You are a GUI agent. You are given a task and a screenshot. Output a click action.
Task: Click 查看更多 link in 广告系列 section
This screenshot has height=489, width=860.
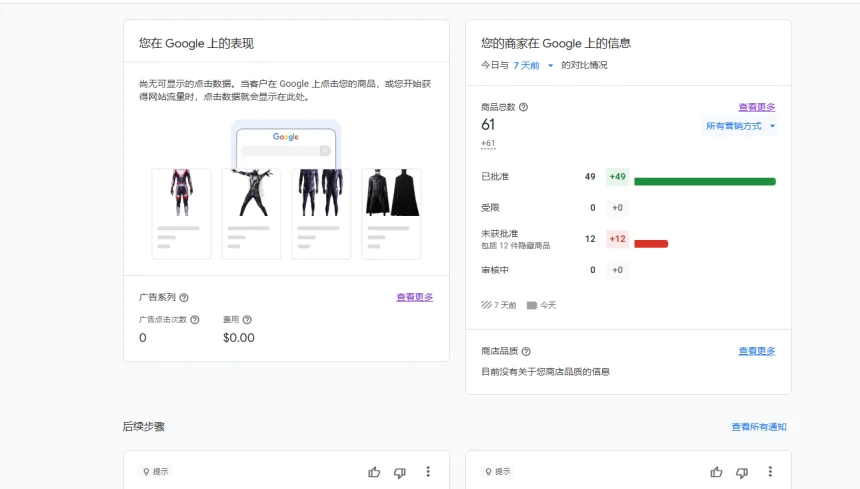tap(414, 297)
